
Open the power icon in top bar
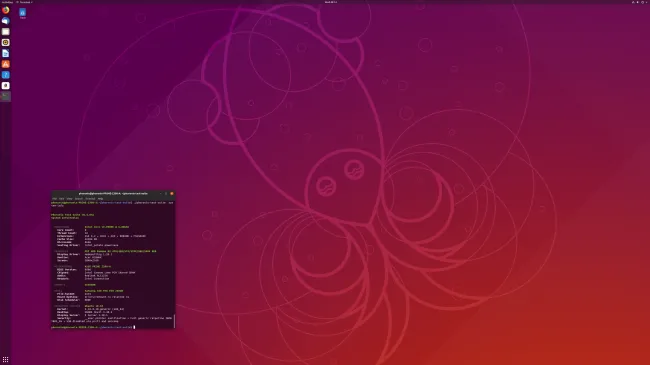pyautogui.click(x=643, y=2)
